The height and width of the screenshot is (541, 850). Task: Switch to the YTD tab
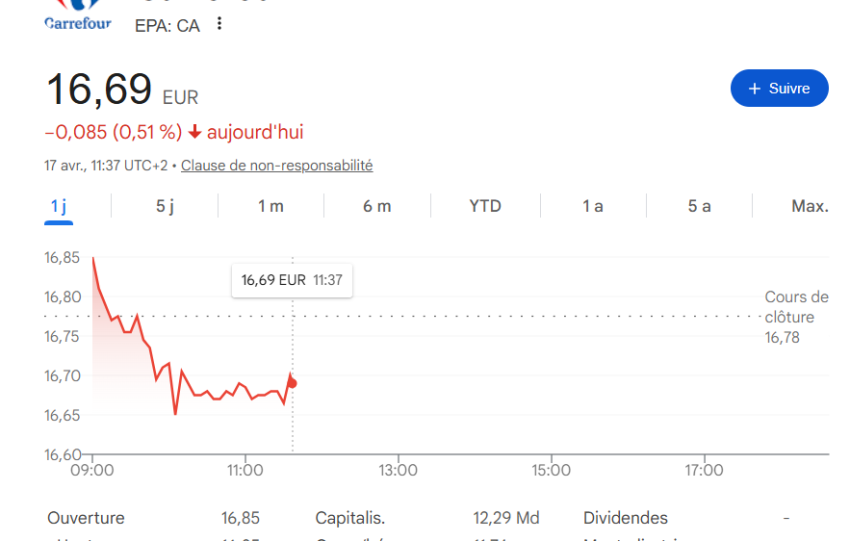point(485,206)
